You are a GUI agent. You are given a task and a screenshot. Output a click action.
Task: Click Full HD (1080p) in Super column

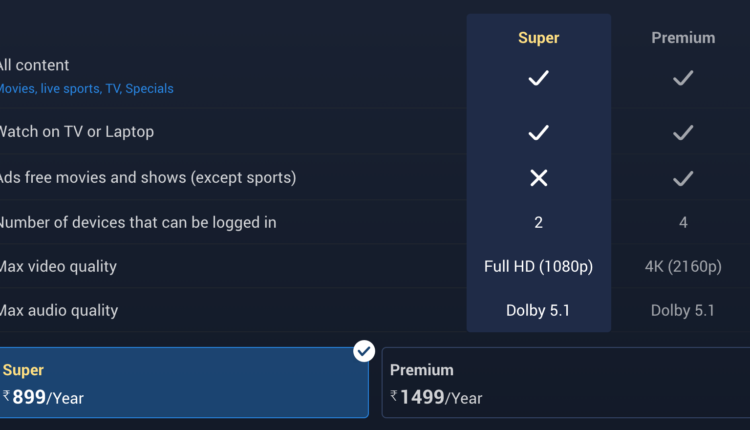pos(538,266)
